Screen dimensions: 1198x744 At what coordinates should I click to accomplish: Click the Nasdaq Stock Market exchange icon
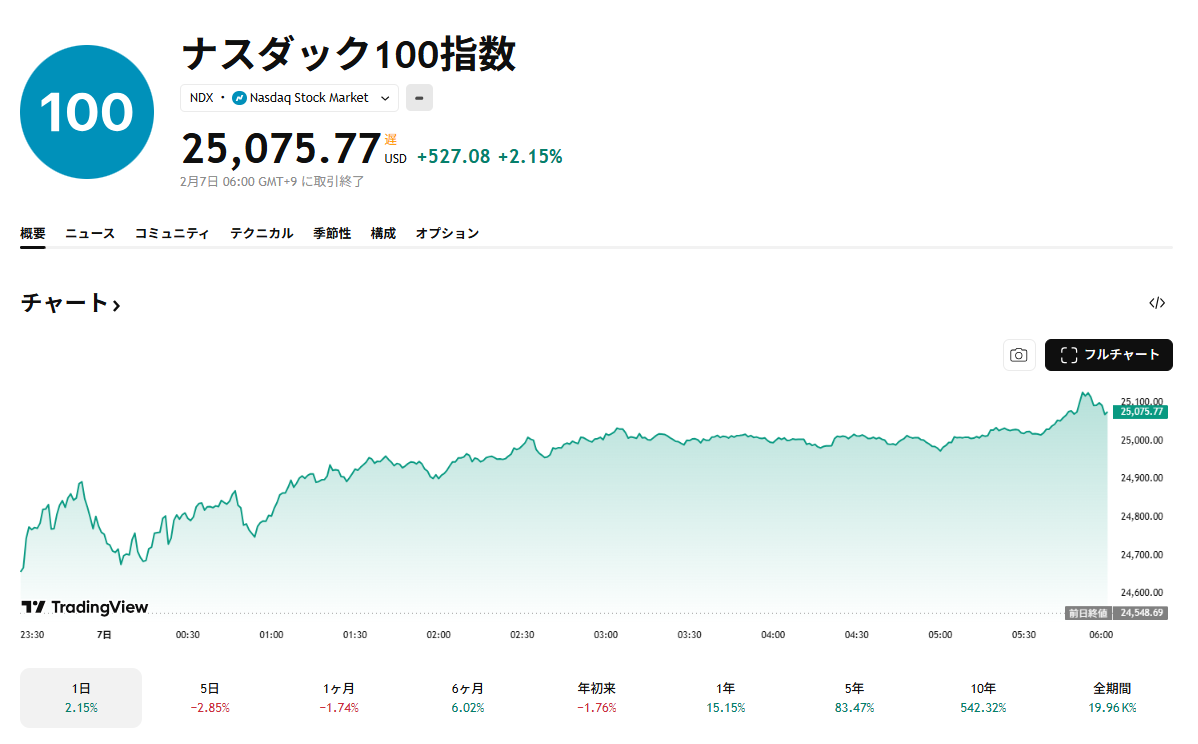pos(239,98)
